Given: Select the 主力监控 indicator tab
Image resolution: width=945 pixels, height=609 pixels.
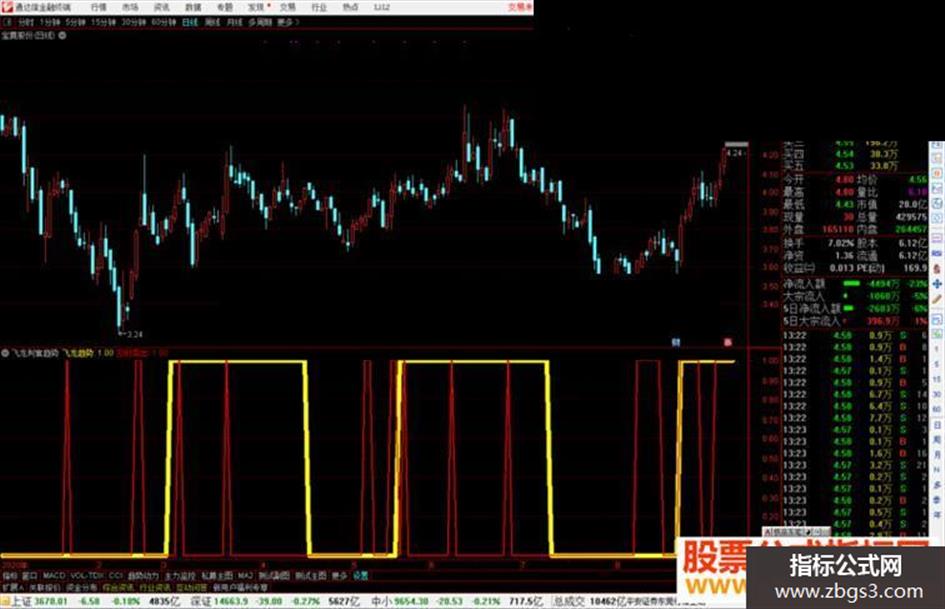Looking at the screenshot, I should coord(180,576).
